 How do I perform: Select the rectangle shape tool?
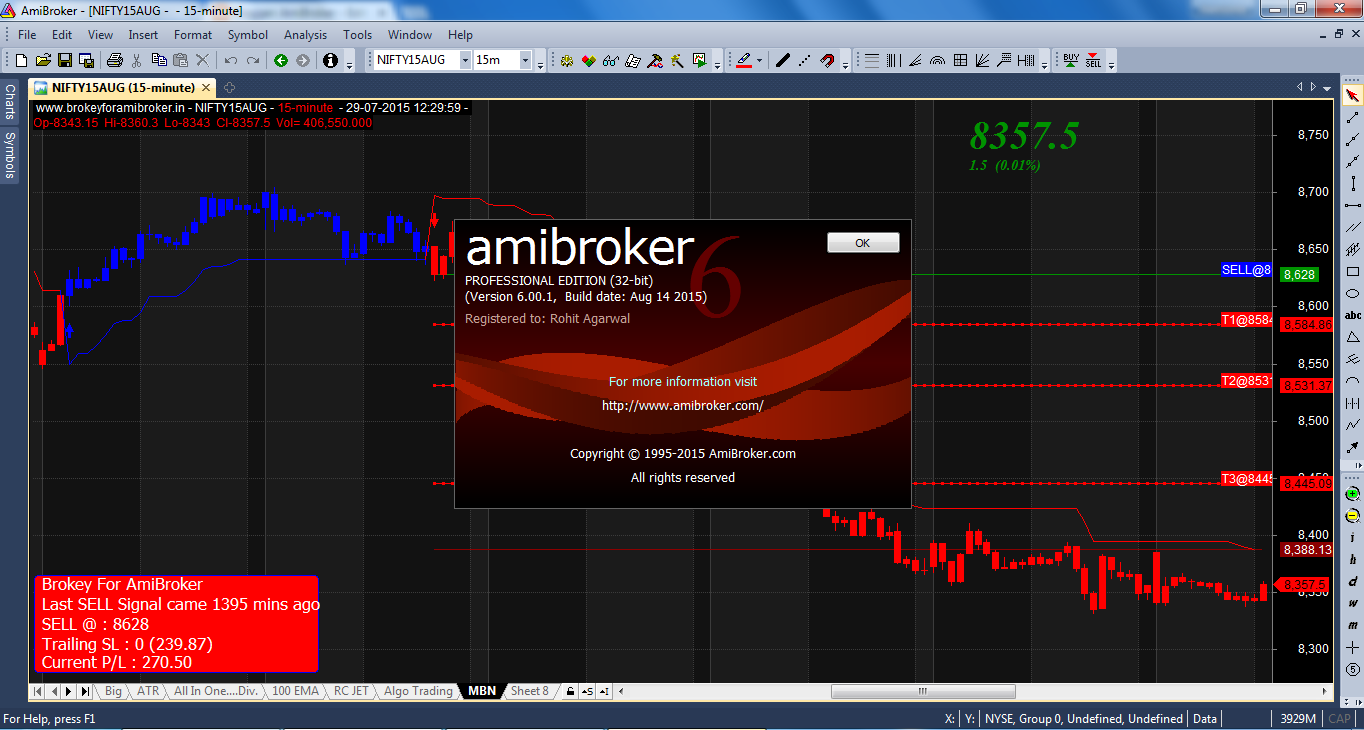[1352, 271]
